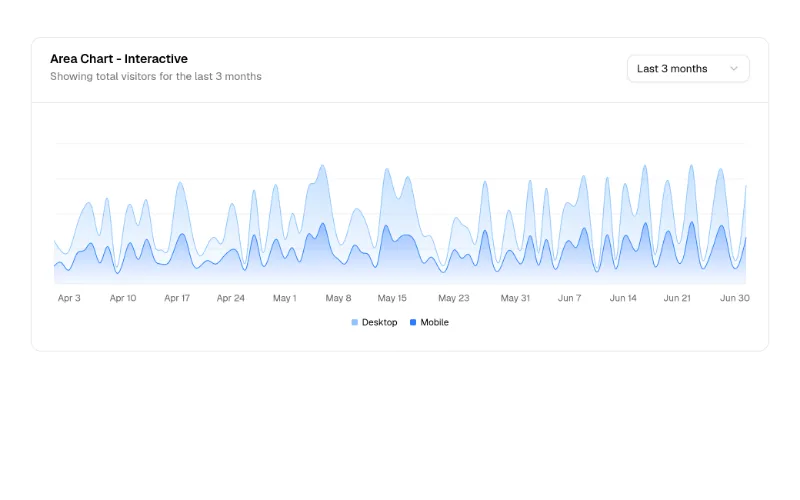
Task: Click the Mobile legend label
Action: (x=434, y=322)
